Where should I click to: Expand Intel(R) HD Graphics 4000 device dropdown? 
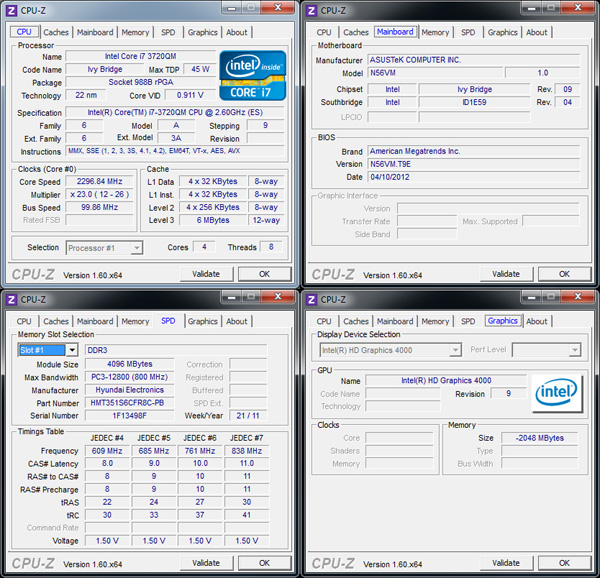click(x=455, y=350)
